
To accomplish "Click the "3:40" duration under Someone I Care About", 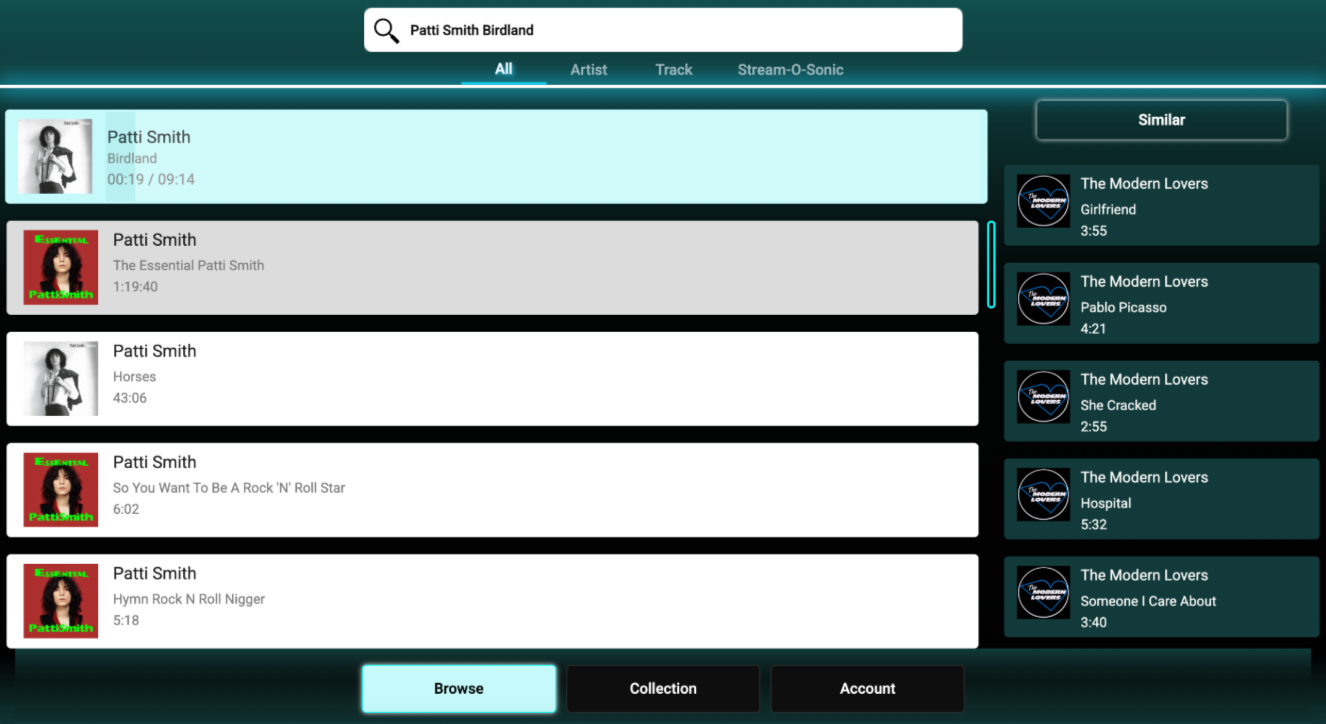I will tap(1094, 623).
